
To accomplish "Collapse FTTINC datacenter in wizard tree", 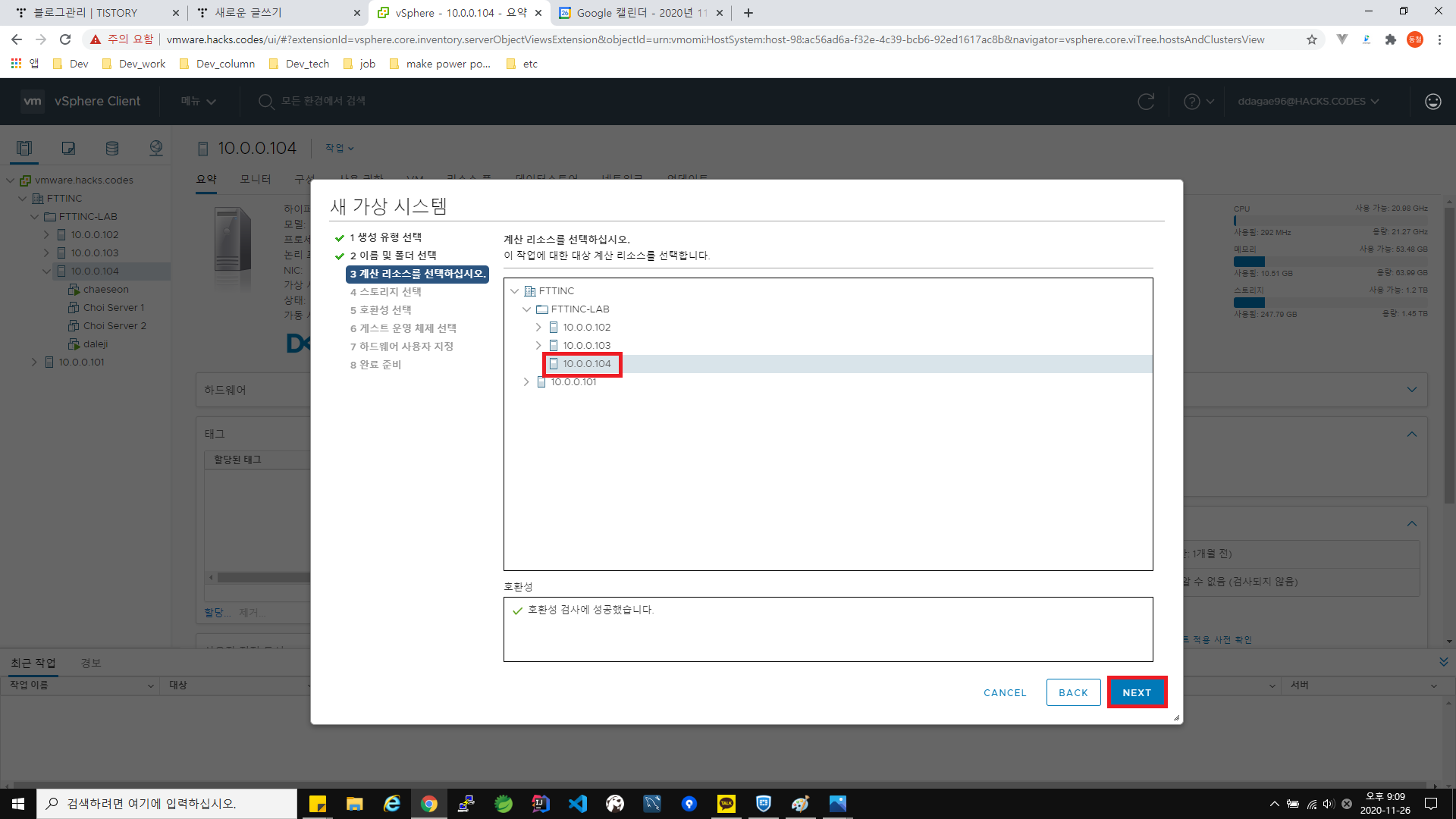I will tap(515, 291).
